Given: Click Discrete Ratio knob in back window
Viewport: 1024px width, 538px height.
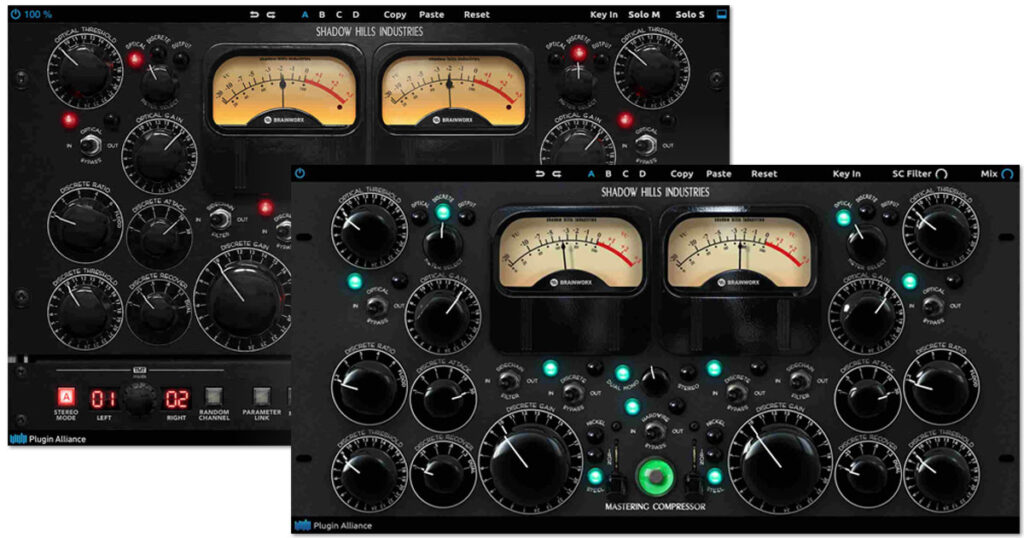Looking at the screenshot, I should pyautogui.click(x=84, y=223).
